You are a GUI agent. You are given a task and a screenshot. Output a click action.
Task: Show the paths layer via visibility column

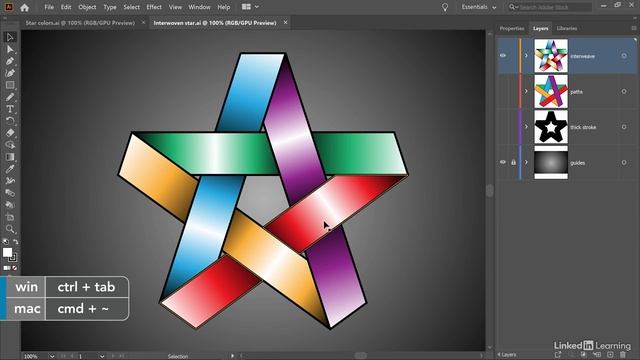coord(503,91)
